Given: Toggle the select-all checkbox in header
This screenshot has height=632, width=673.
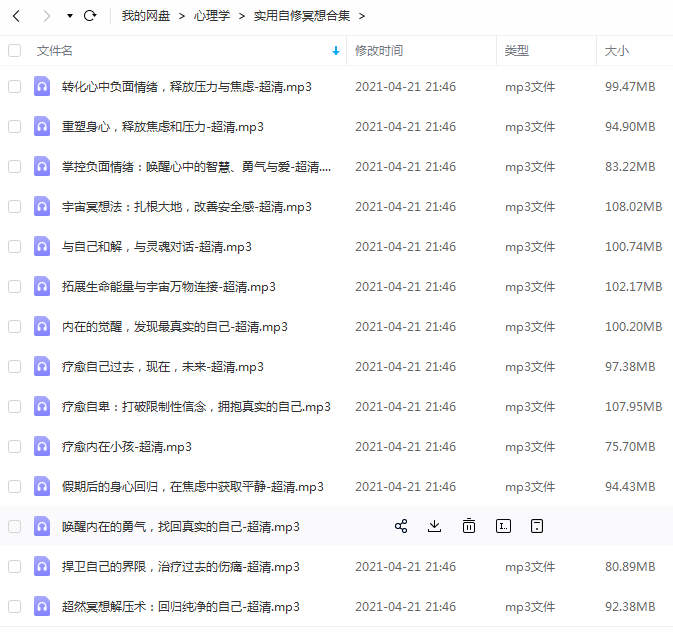Looking at the screenshot, I should tap(15, 51).
